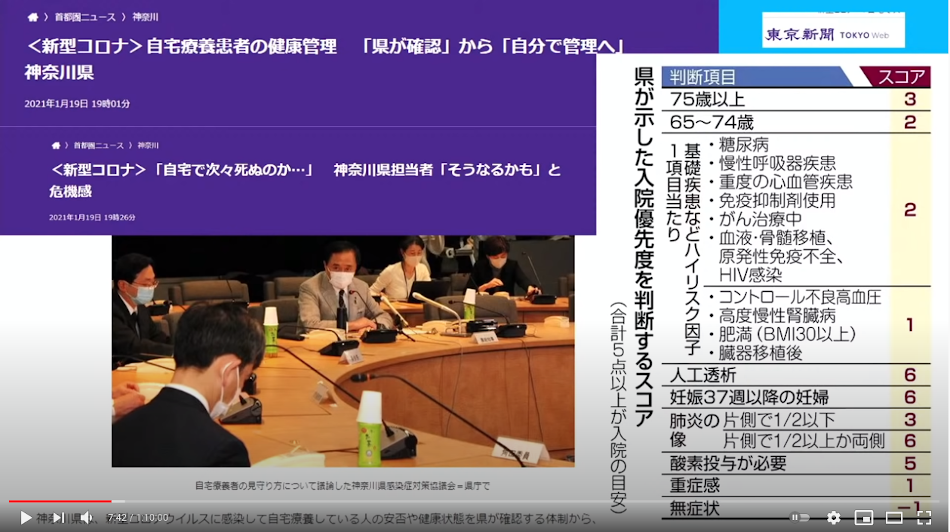Click the がん治療中 list item
The width and height of the screenshot is (950, 532).
pyautogui.click(x=755, y=219)
